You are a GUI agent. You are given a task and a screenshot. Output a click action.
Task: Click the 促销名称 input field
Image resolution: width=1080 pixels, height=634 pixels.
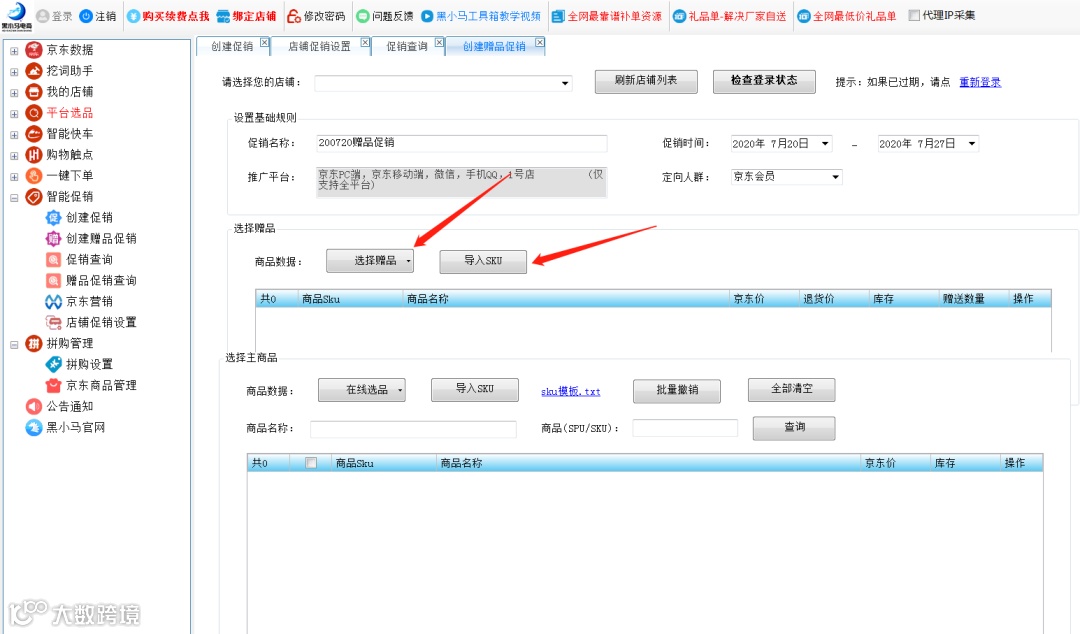(x=461, y=143)
